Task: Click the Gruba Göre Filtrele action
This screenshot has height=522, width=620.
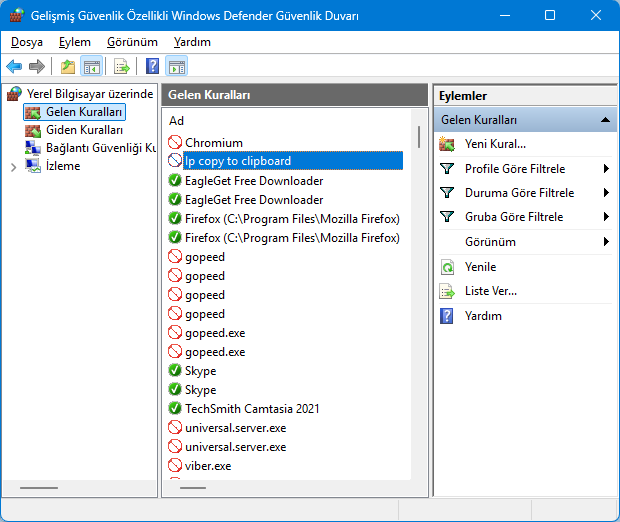Action: pos(514,217)
